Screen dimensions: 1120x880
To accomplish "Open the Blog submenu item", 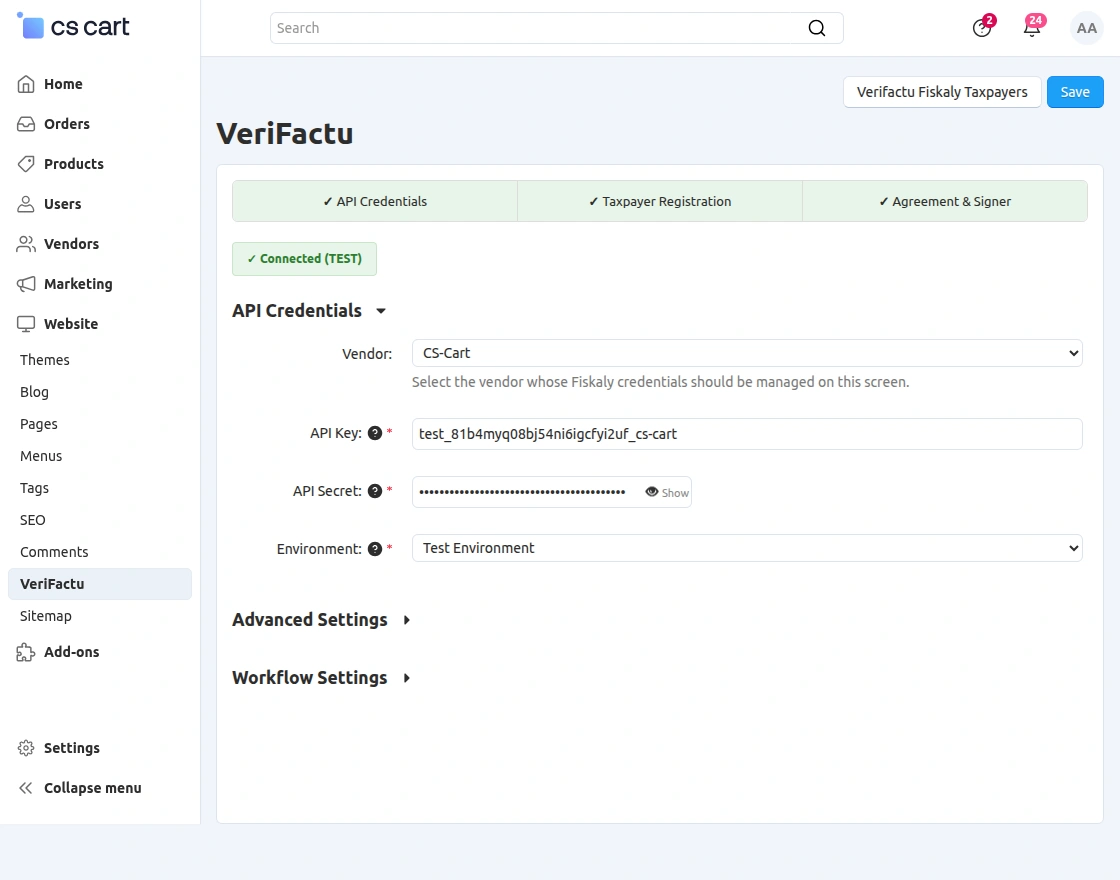I will (34, 392).
